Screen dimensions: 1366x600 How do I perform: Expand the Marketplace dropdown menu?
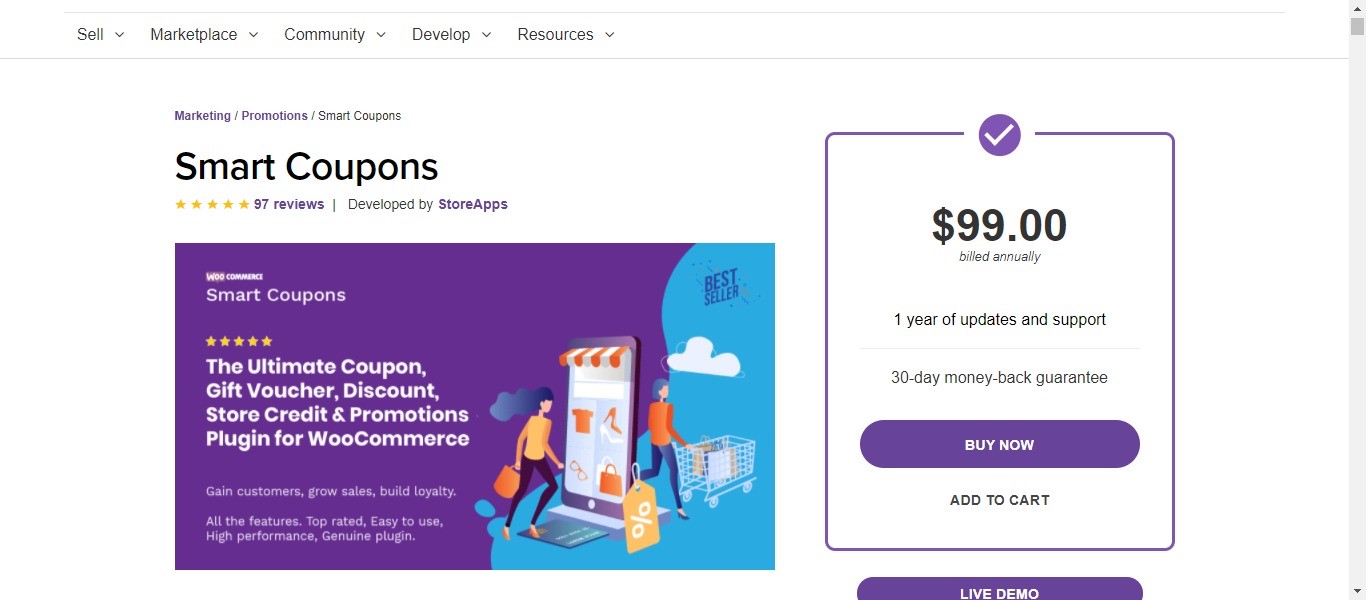pyautogui.click(x=204, y=35)
